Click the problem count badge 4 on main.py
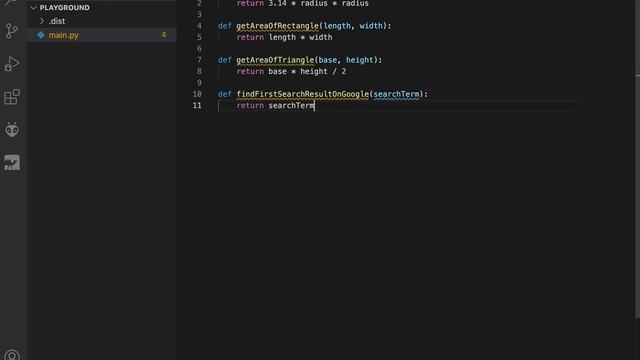Screen dimensions: 640x360 click(164, 35)
